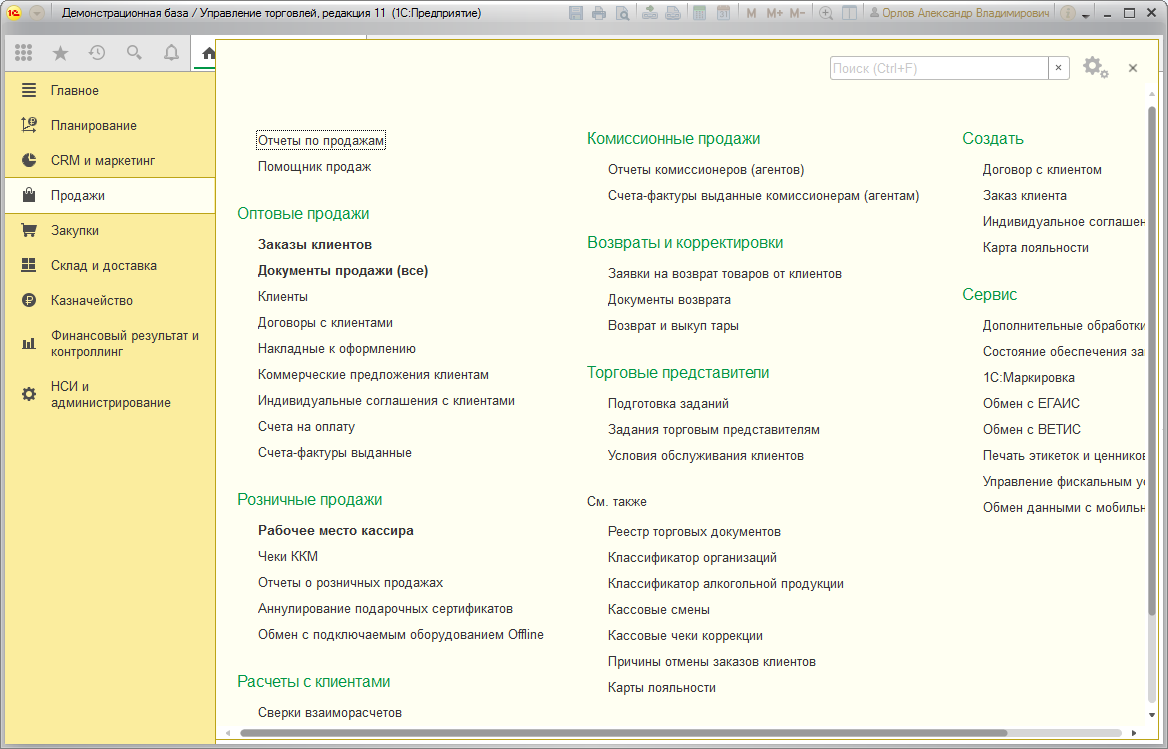Open the 1C main menu dropdown arrow
Screen dimensions: 1168x749
pos(36,13)
